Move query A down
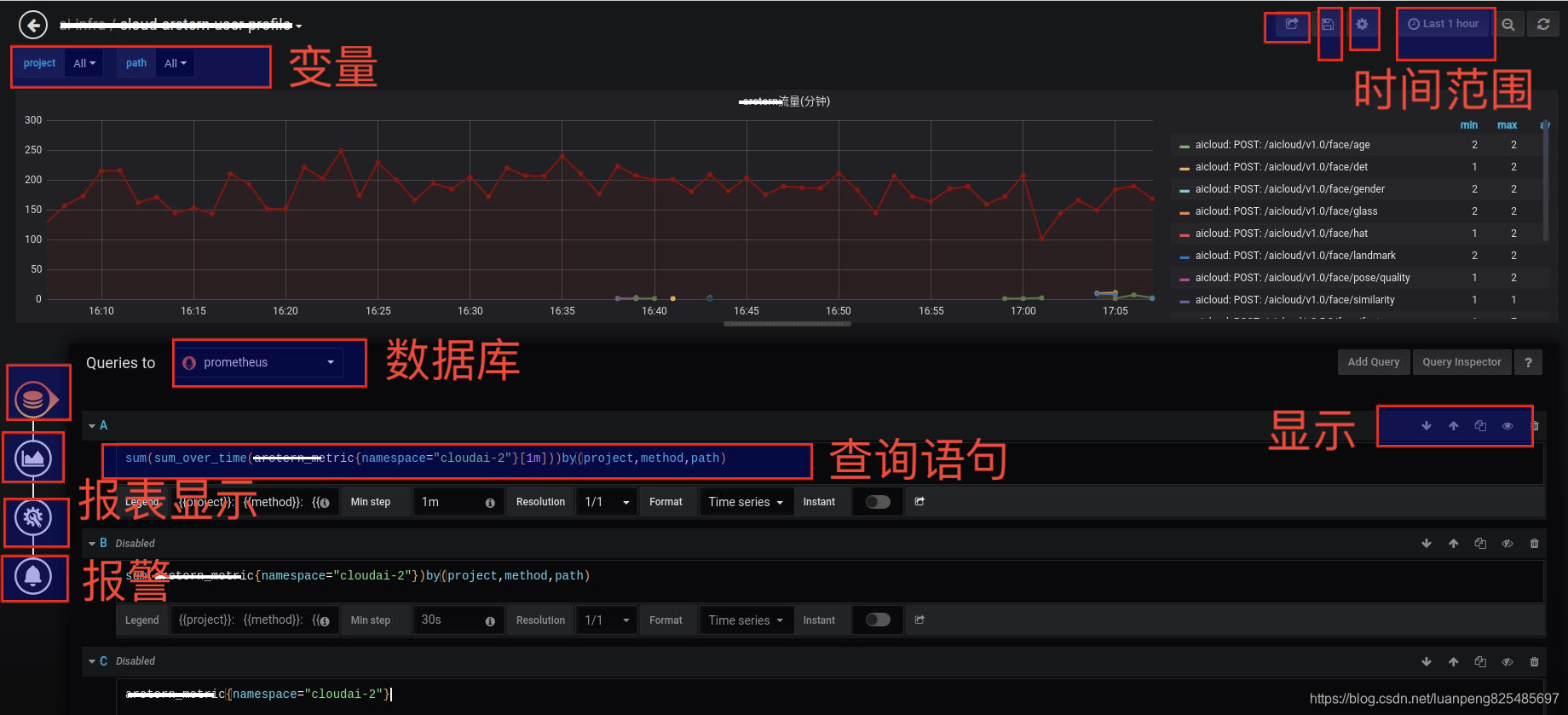 click(x=1427, y=426)
